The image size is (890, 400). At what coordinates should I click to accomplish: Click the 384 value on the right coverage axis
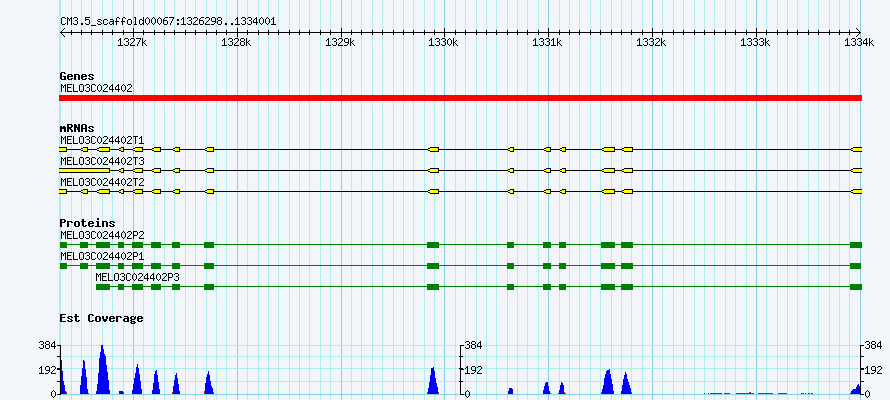point(874,345)
